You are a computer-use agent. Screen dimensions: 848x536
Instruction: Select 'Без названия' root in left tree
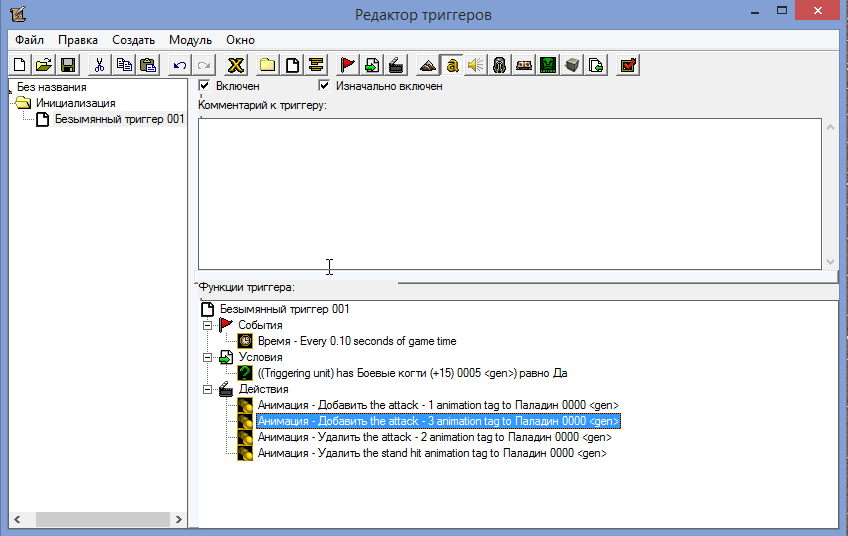point(51,87)
